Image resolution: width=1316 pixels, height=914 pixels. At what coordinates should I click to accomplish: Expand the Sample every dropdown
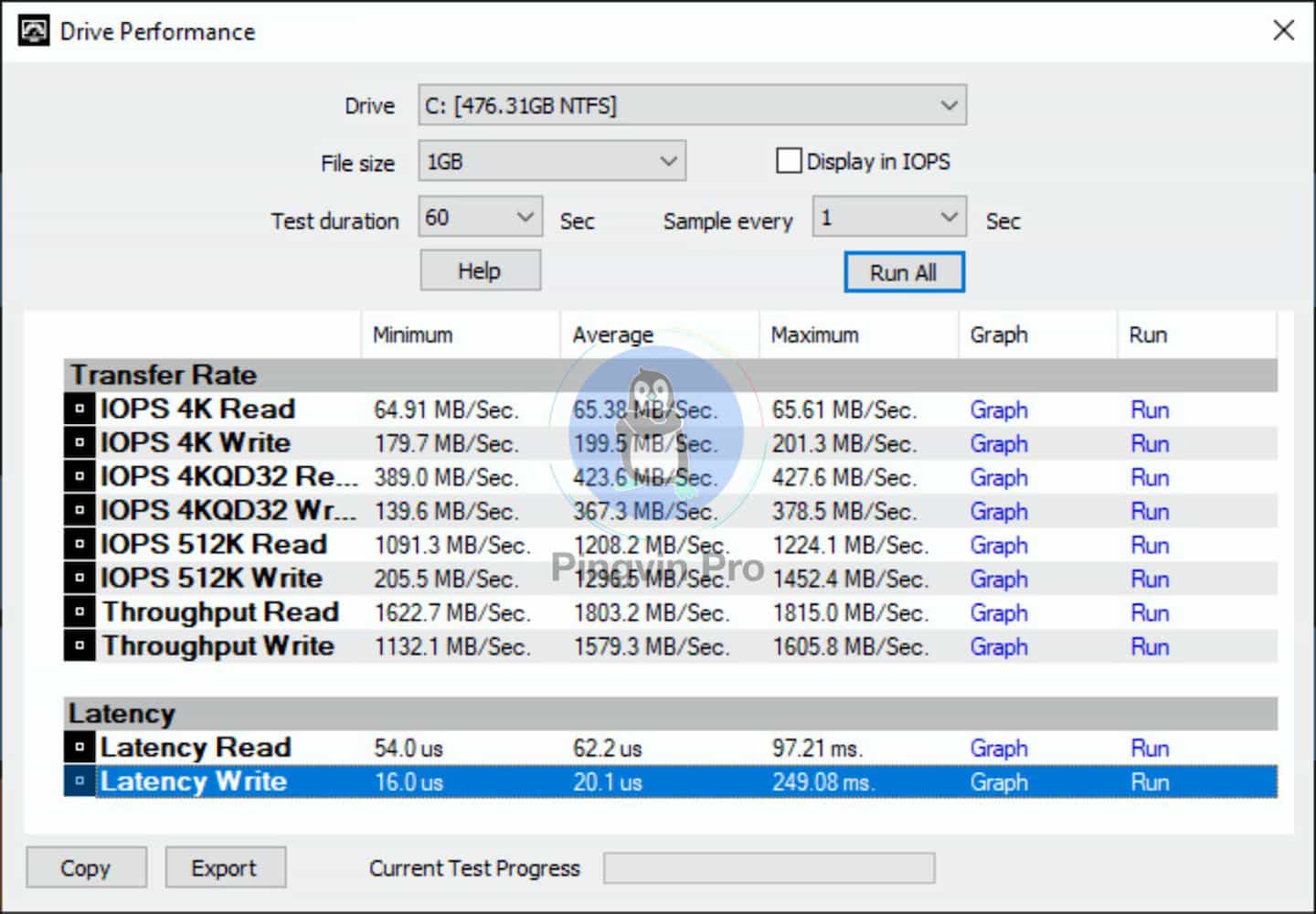click(x=888, y=218)
